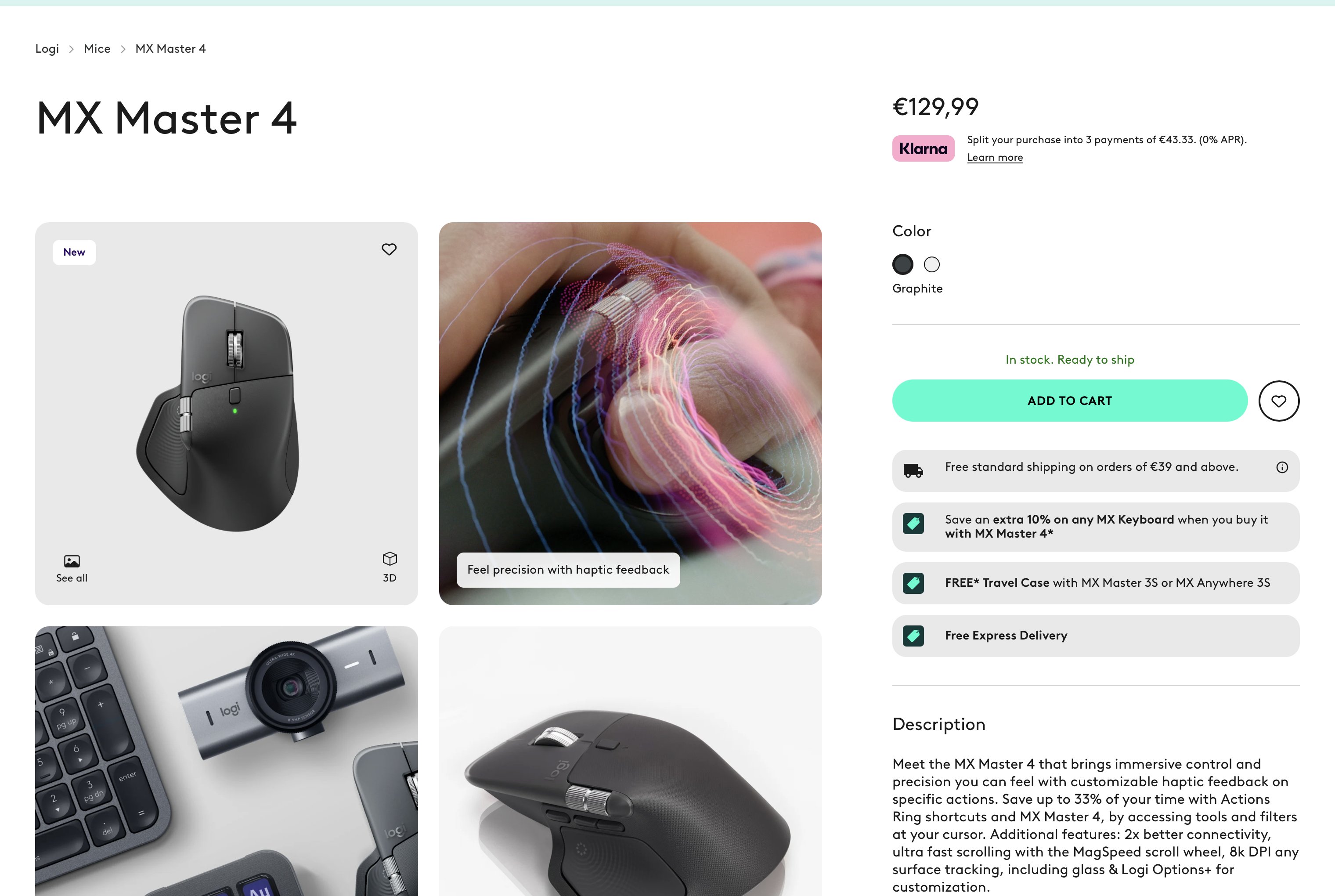1335x896 pixels.
Task: Open Klarna Learn more link
Action: pyautogui.click(x=995, y=157)
